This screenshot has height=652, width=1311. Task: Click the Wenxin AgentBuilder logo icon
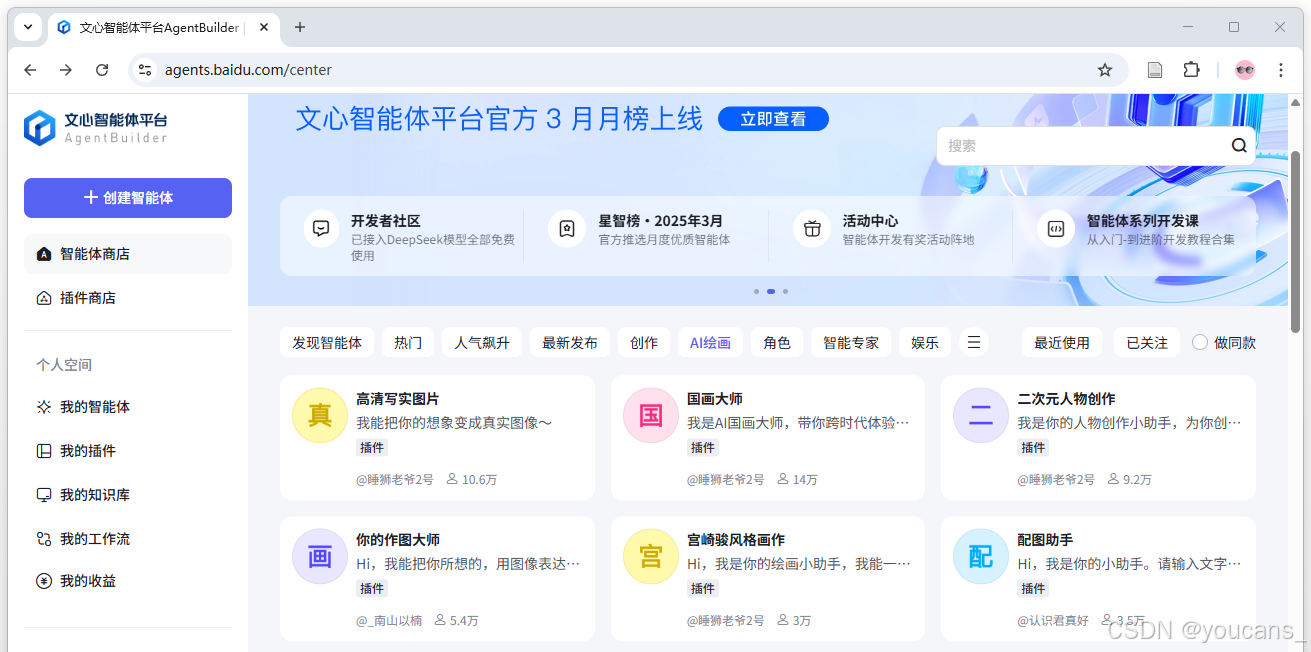40,128
